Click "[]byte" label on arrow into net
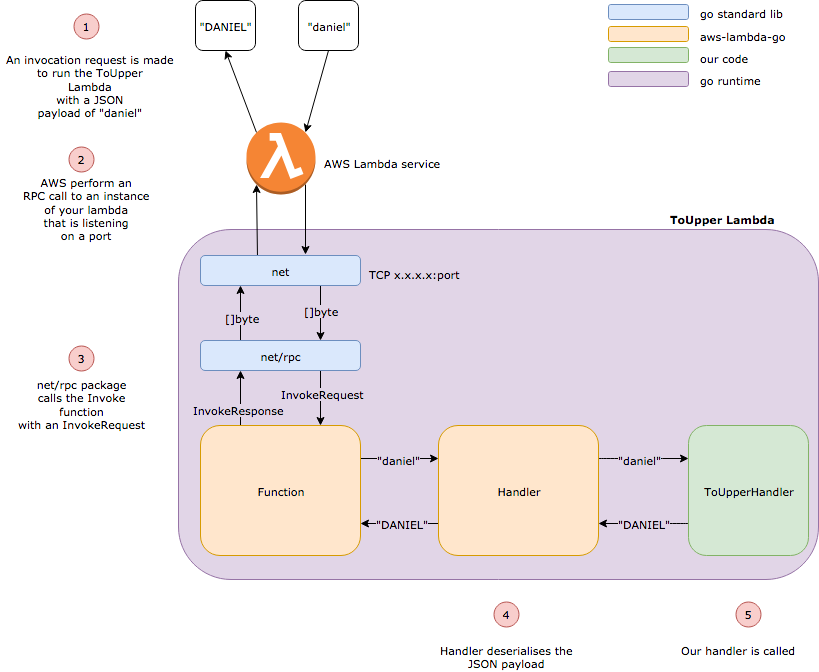819x672 pixels. [242, 319]
